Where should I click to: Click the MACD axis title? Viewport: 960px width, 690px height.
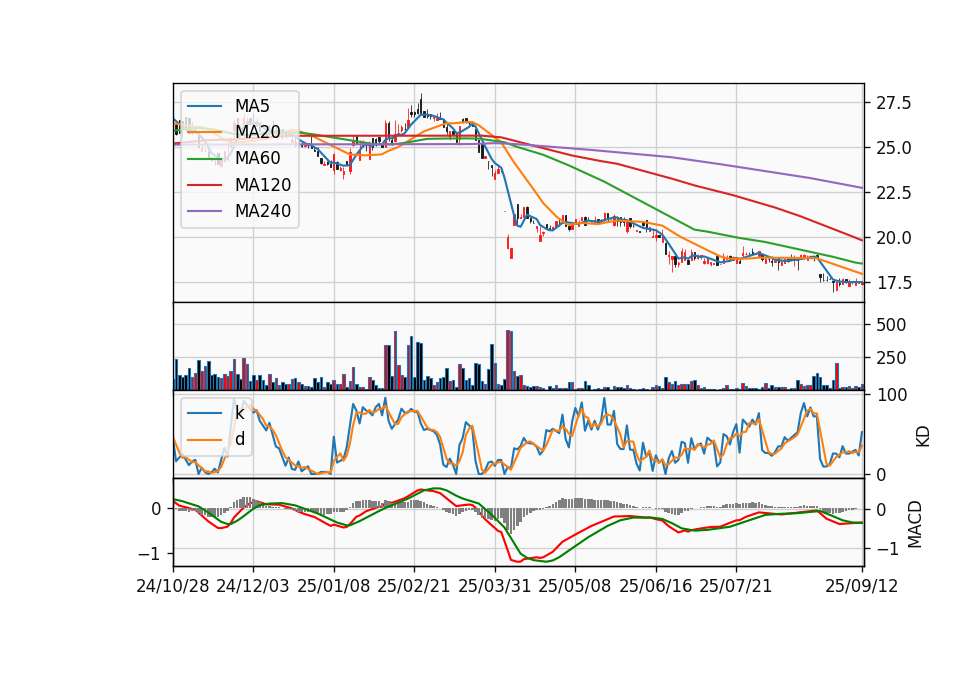click(915, 524)
